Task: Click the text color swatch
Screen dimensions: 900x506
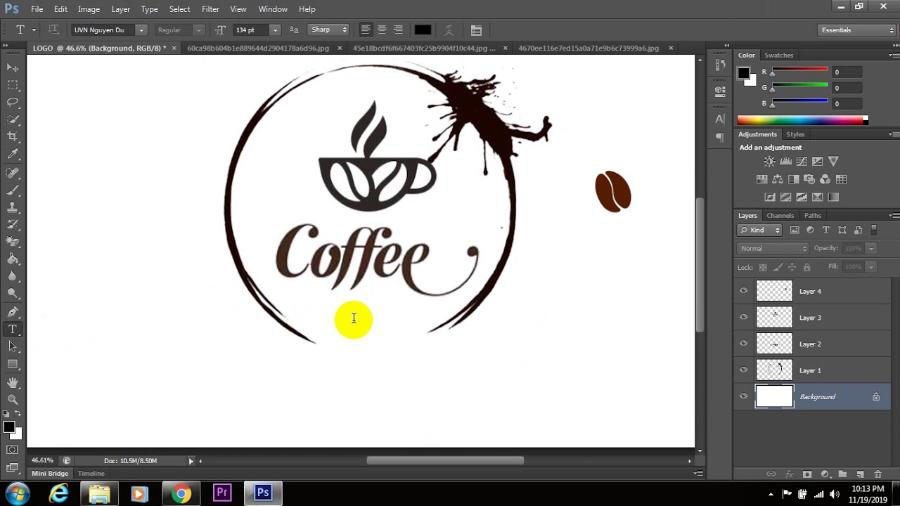Action: click(x=423, y=30)
